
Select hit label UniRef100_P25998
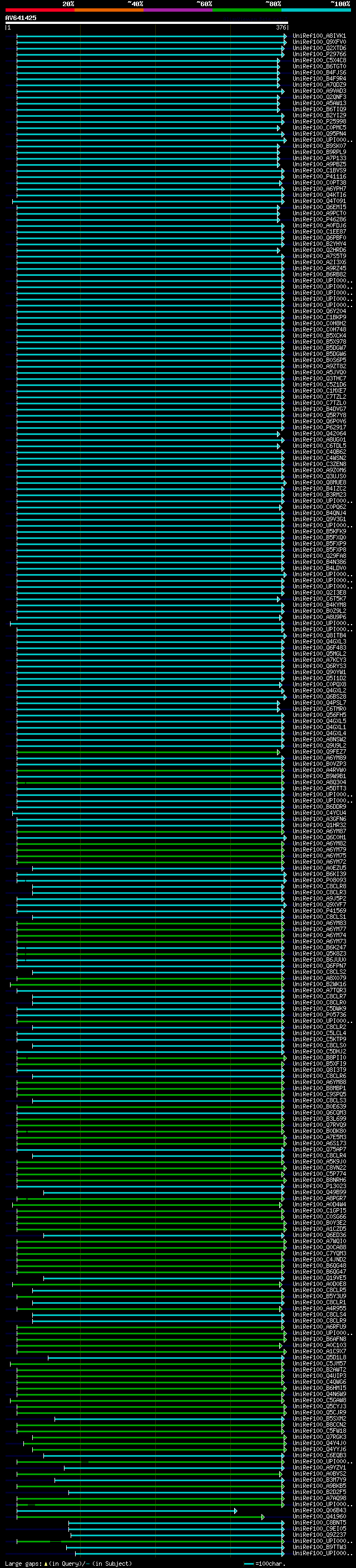319,122
